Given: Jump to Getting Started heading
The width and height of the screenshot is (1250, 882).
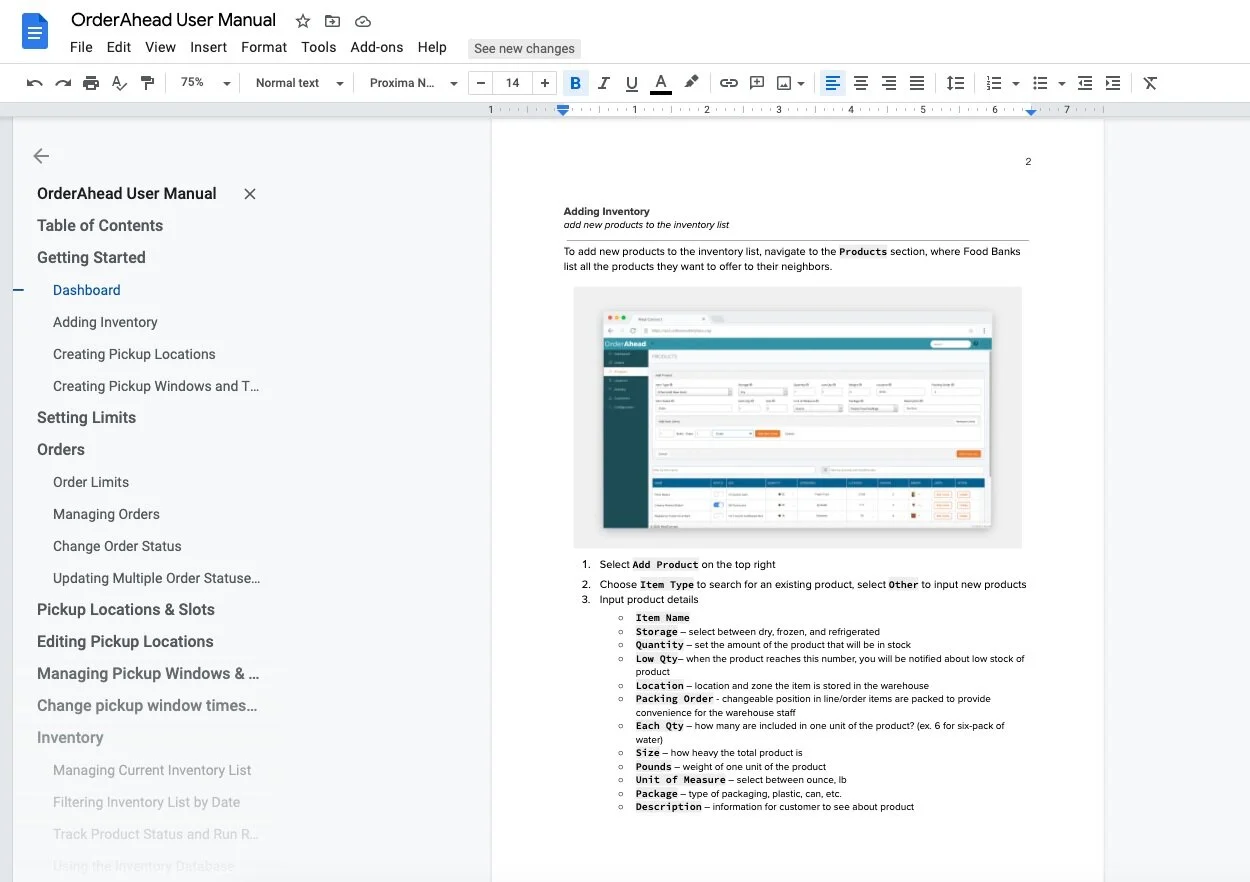Looking at the screenshot, I should tap(91, 258).
